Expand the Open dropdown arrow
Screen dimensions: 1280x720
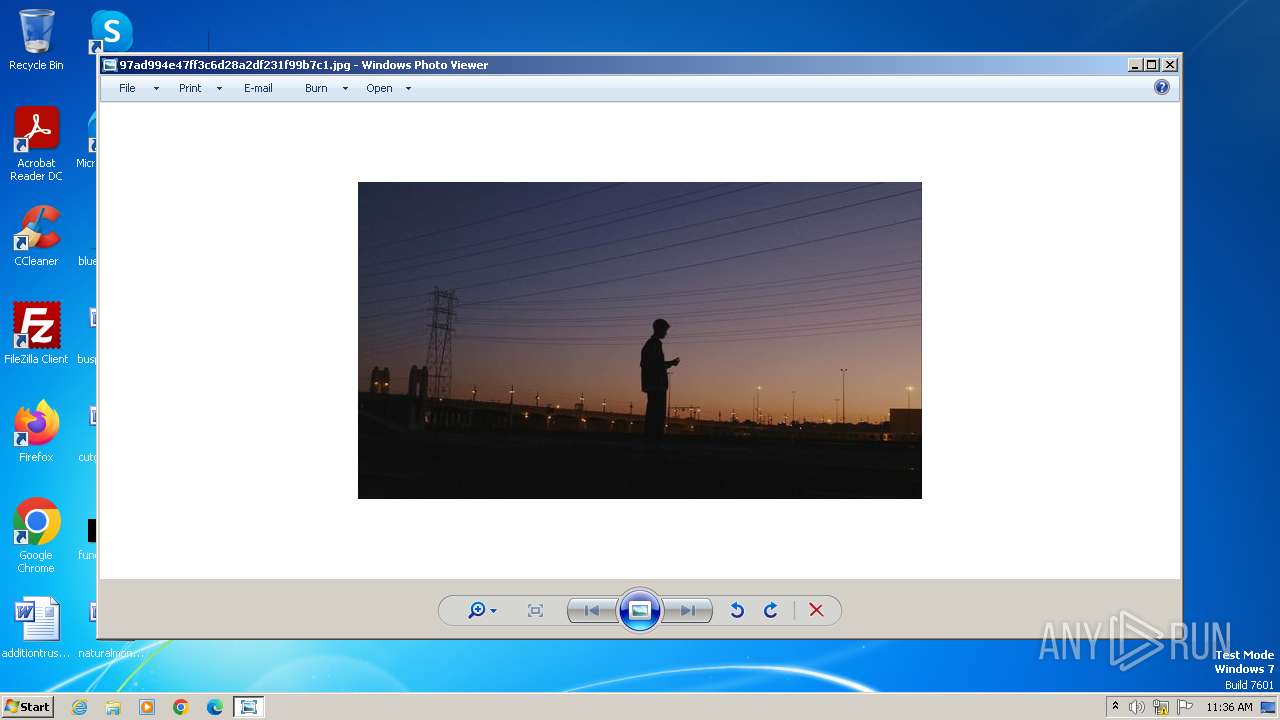[408, 89]
